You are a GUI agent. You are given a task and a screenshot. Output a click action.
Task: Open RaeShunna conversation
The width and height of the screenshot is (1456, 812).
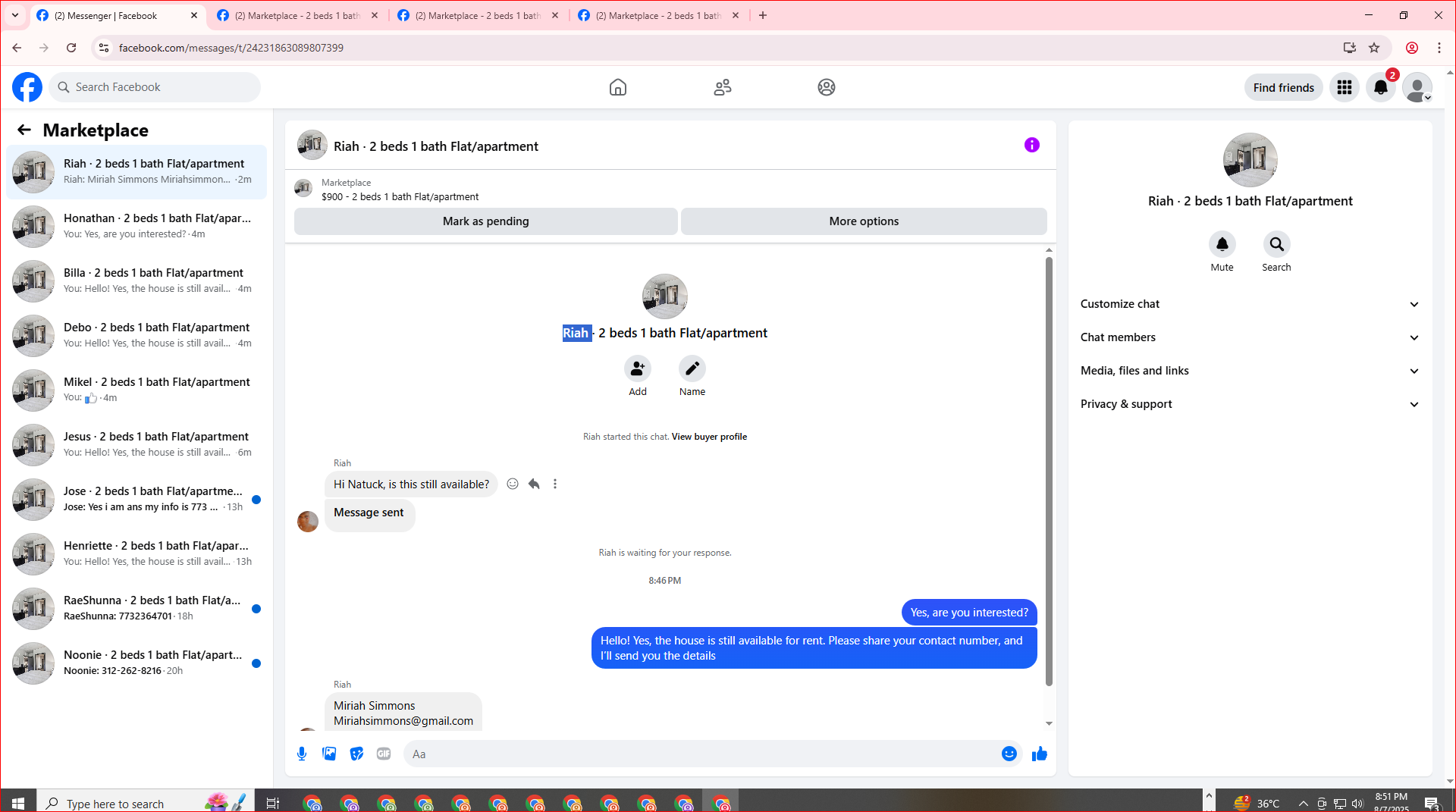click(x=136, y=609)
